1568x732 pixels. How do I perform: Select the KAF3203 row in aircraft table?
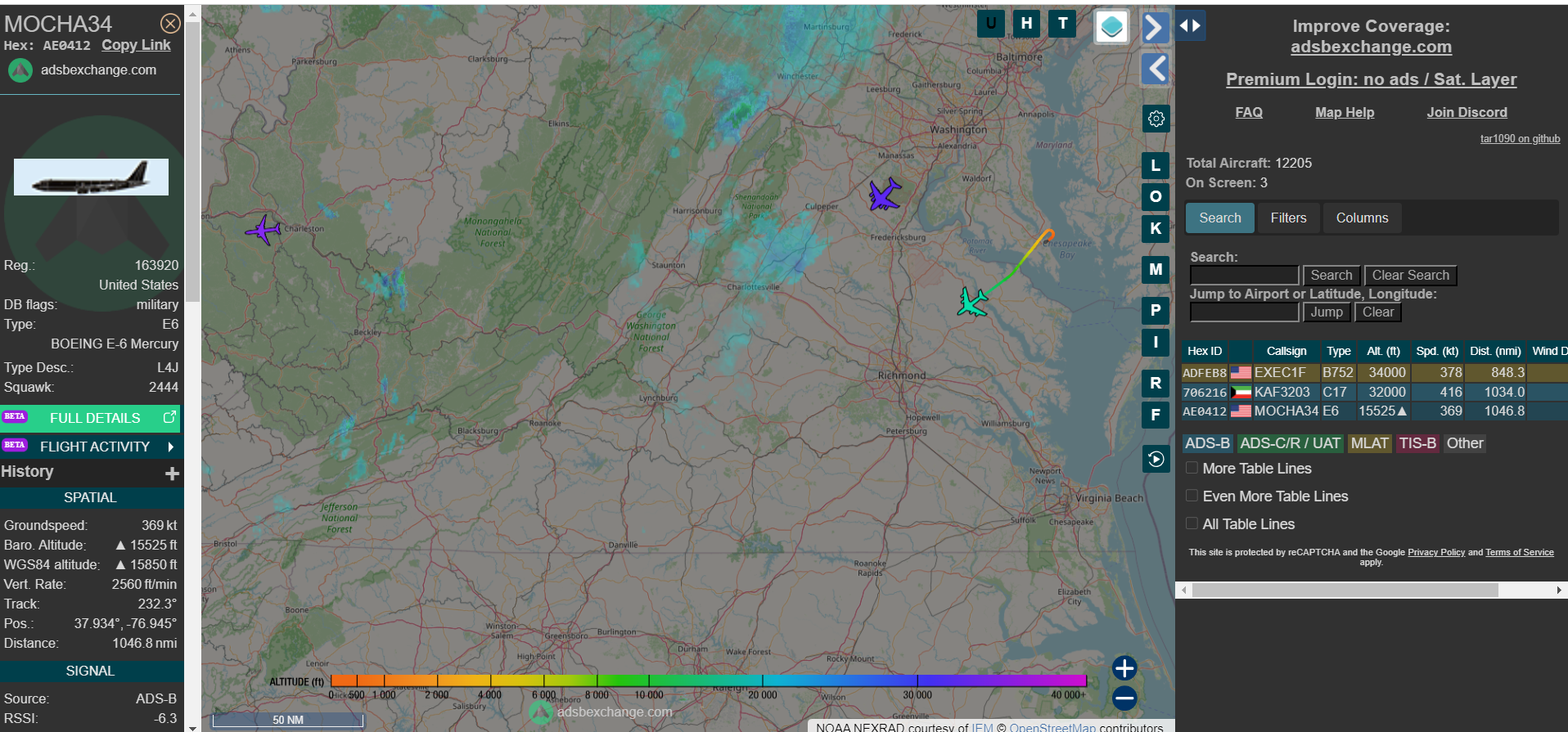[1374, 393]
